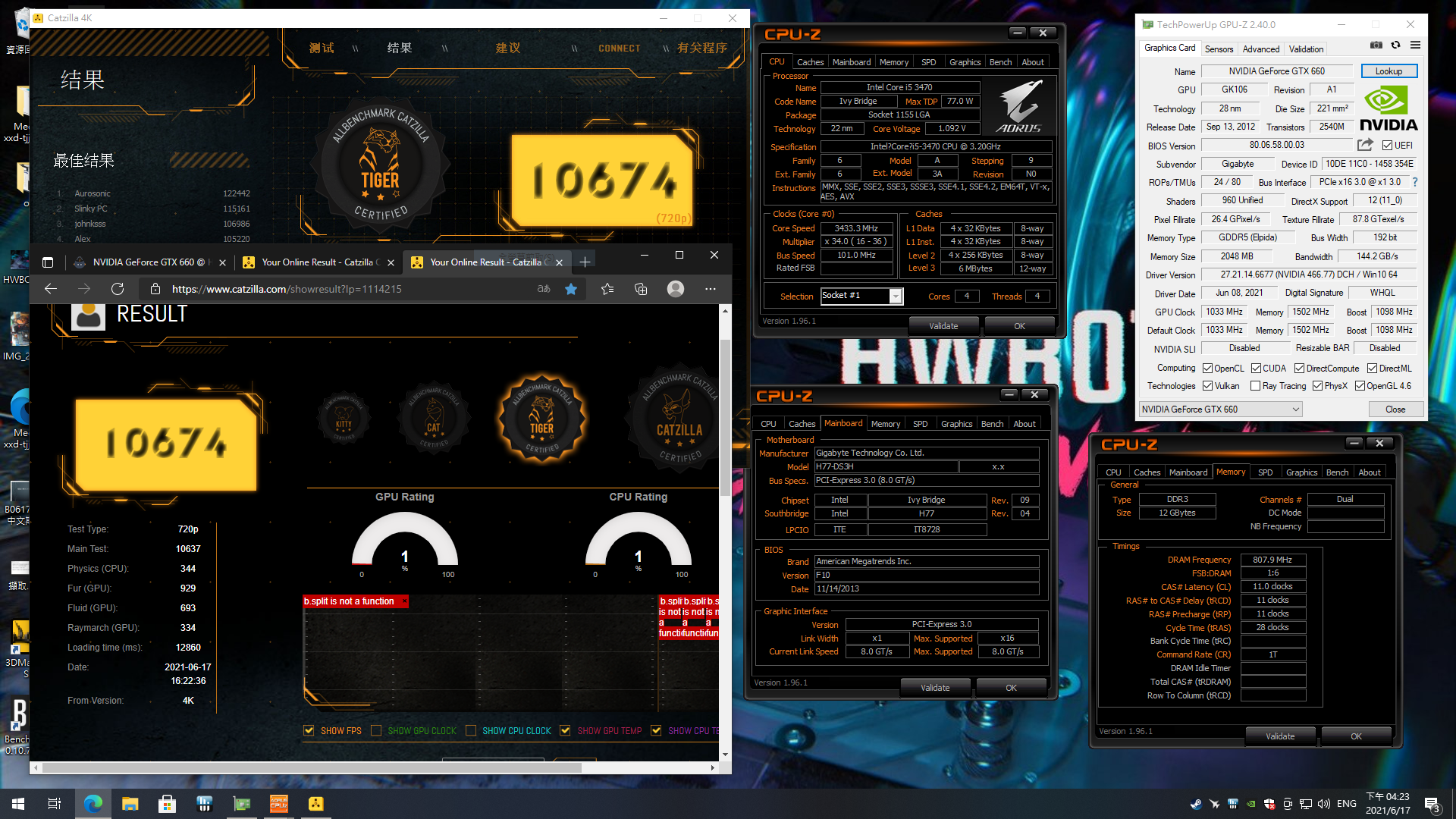Click browser profile avatar icon

[x=676, y=289]
